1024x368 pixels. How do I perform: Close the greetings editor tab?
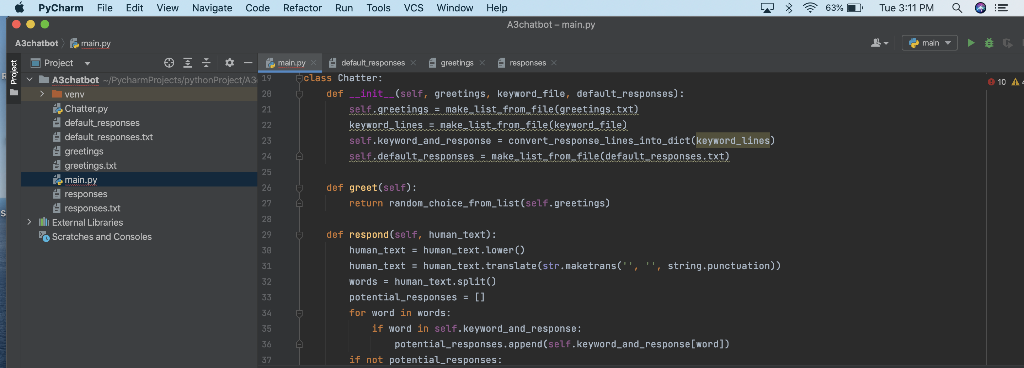[482, 63]
